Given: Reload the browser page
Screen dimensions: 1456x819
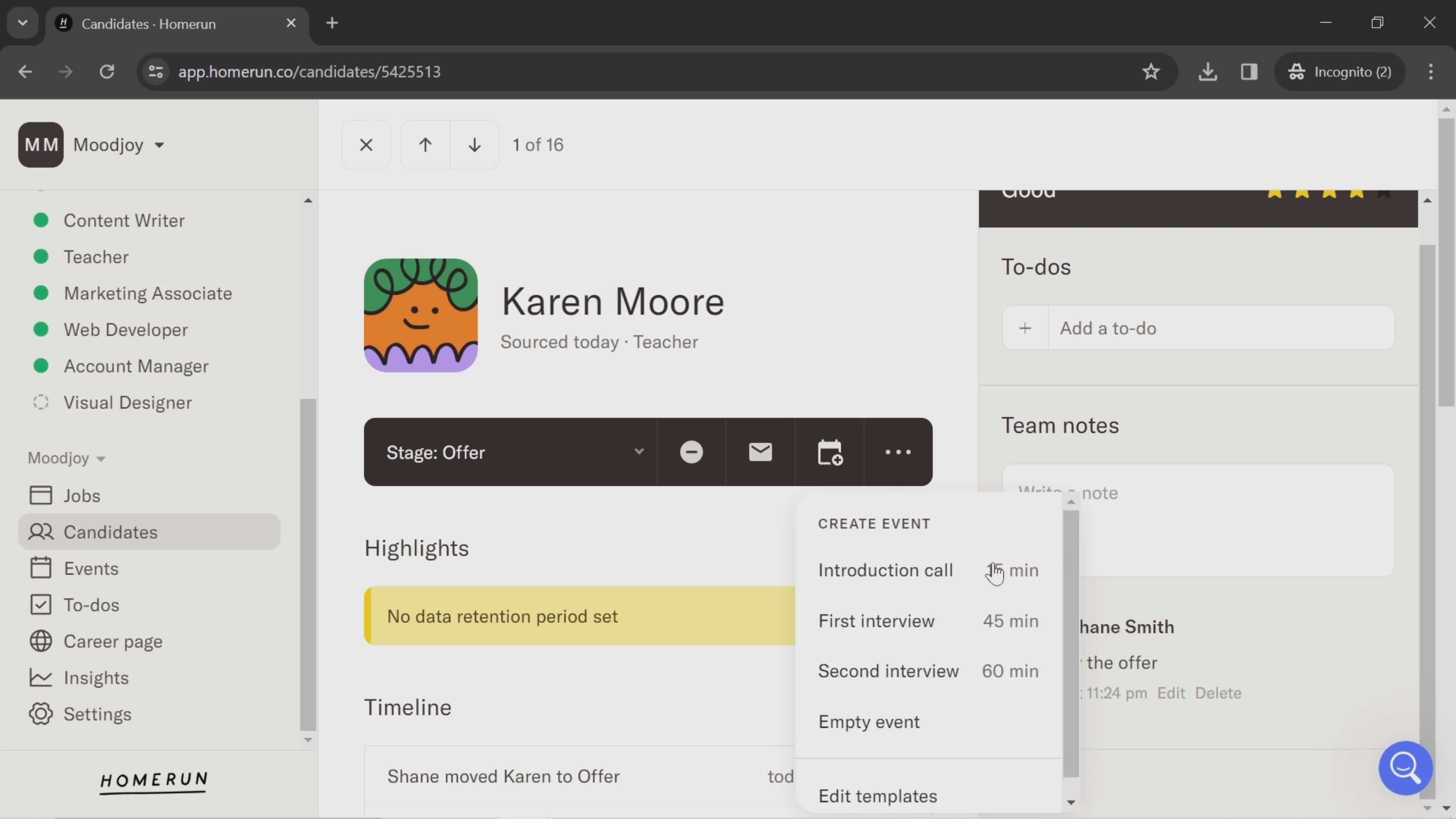Looking at the screenshot, I should coord(107,72).
